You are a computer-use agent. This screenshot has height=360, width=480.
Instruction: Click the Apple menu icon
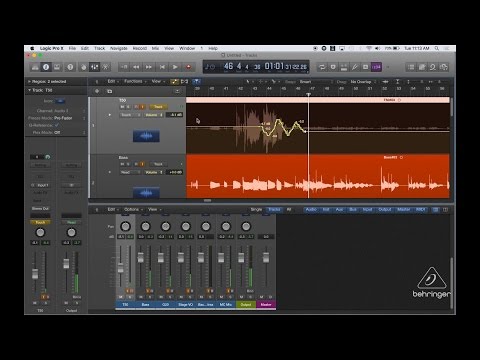pyautogui.click(x=32, y=48)
